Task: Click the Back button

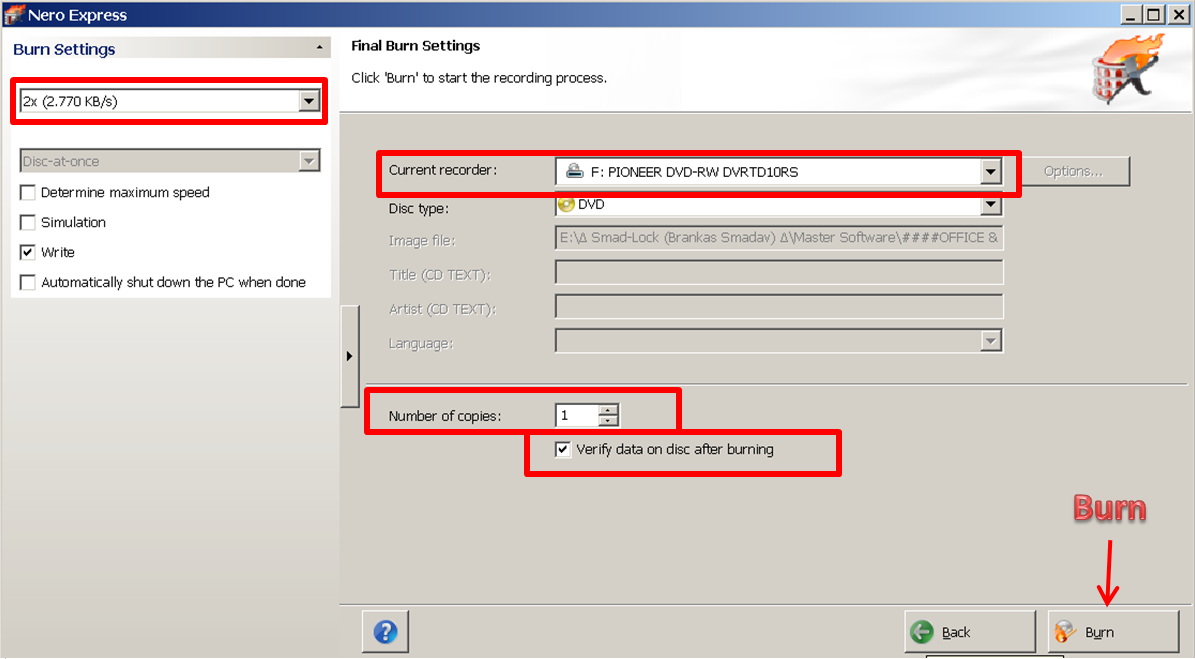Action: click(x=969, y=632)
